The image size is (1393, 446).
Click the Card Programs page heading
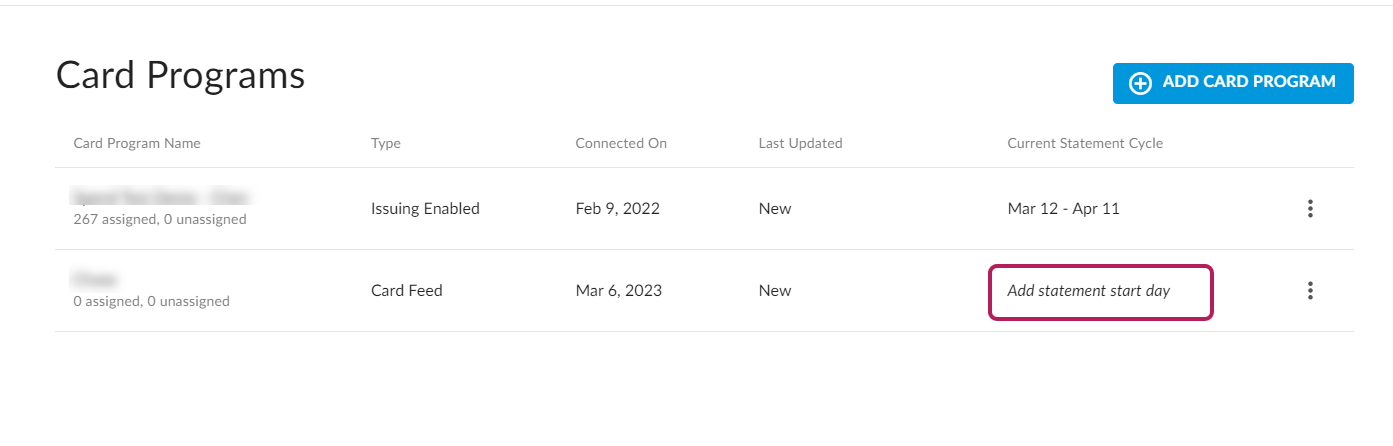coord(180,76)
